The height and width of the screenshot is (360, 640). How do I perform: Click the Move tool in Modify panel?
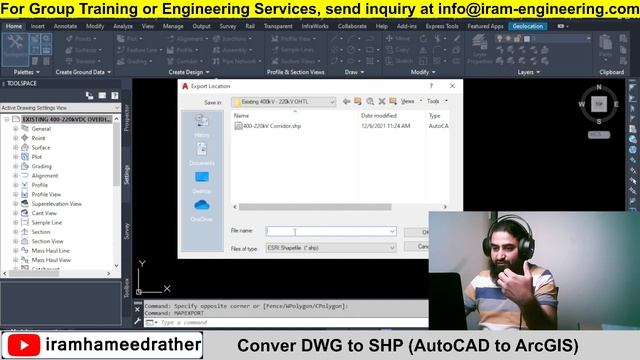pyautogui.click(x=398, y=38)
